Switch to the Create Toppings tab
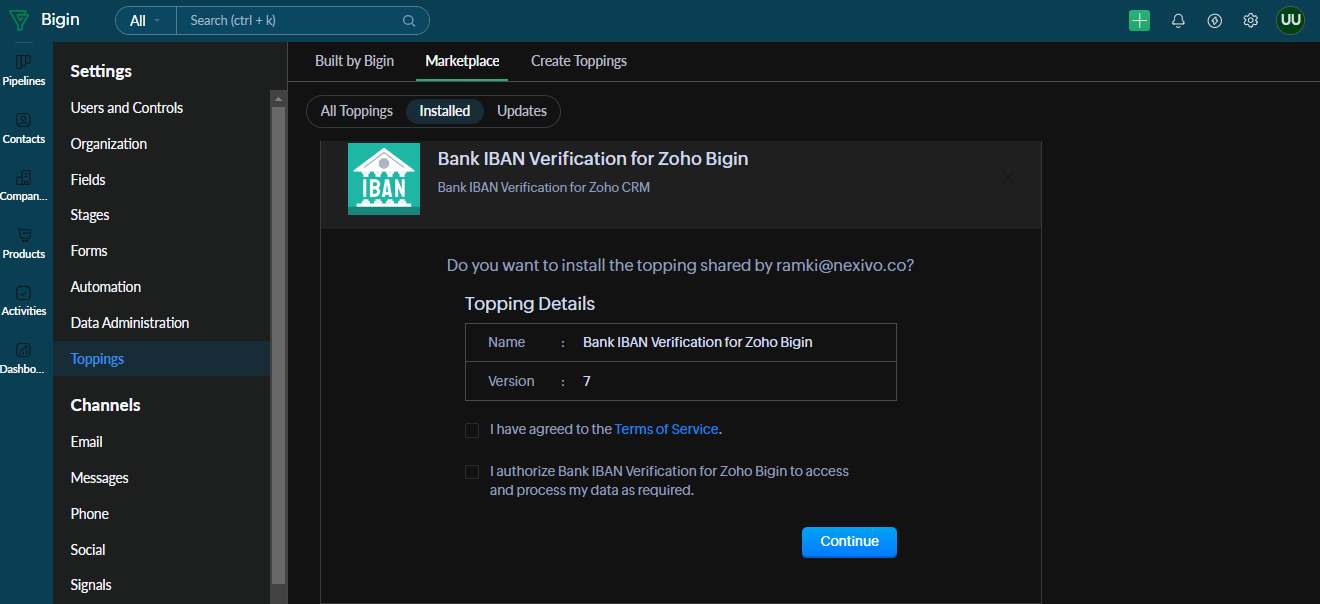The image size is (1320, 604). [579, 61]
